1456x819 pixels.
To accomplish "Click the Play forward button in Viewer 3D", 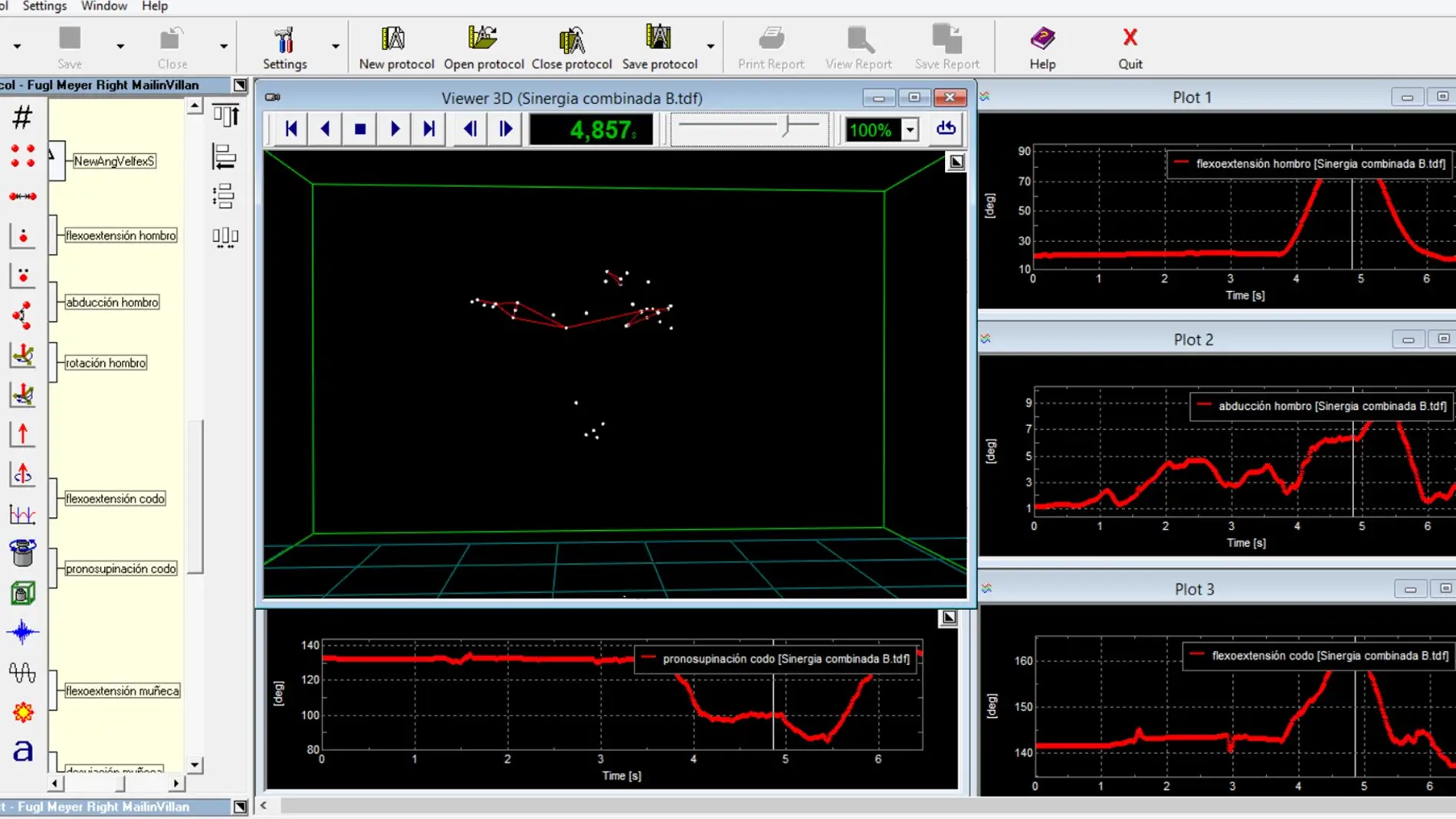I will [395, 129].
